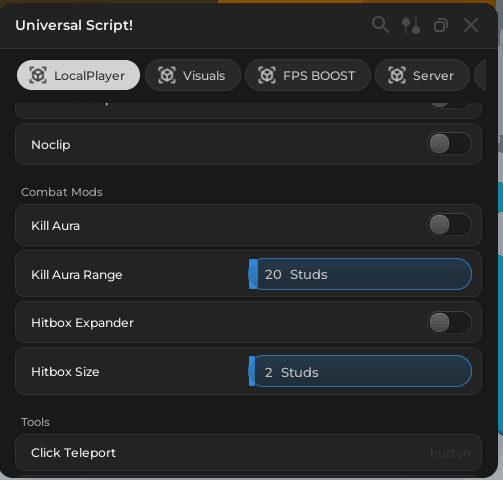Enable Hitbox Expander switch

(x=449, y=323)
